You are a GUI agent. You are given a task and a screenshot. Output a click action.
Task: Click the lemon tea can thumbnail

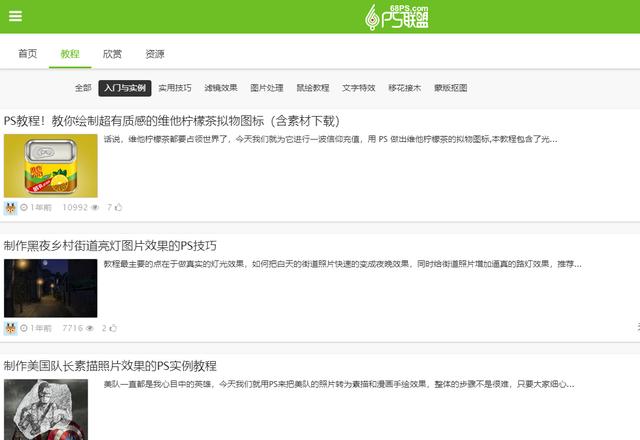[51, 166]
